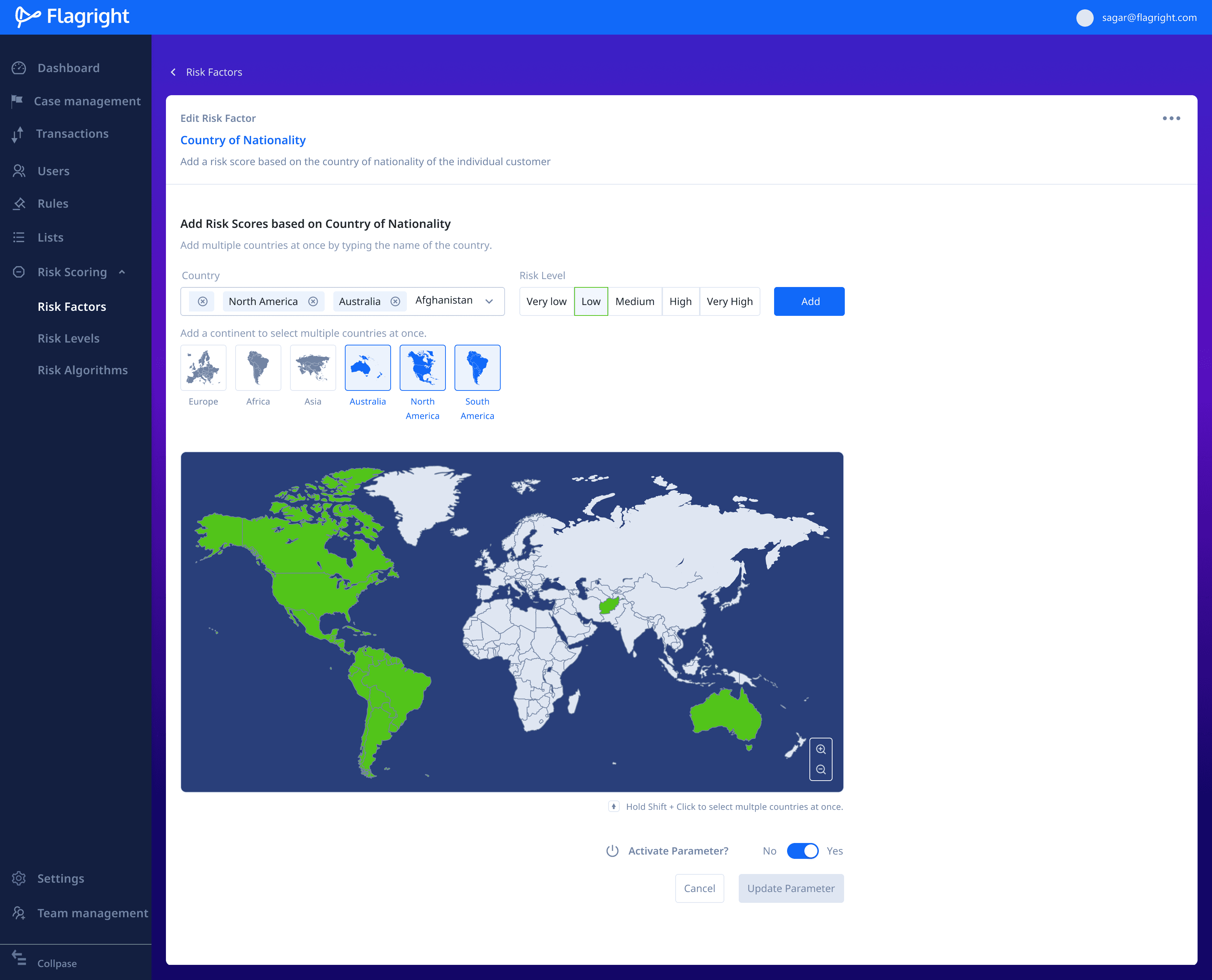Remove Australia tag from Country field

click(395, 301)
